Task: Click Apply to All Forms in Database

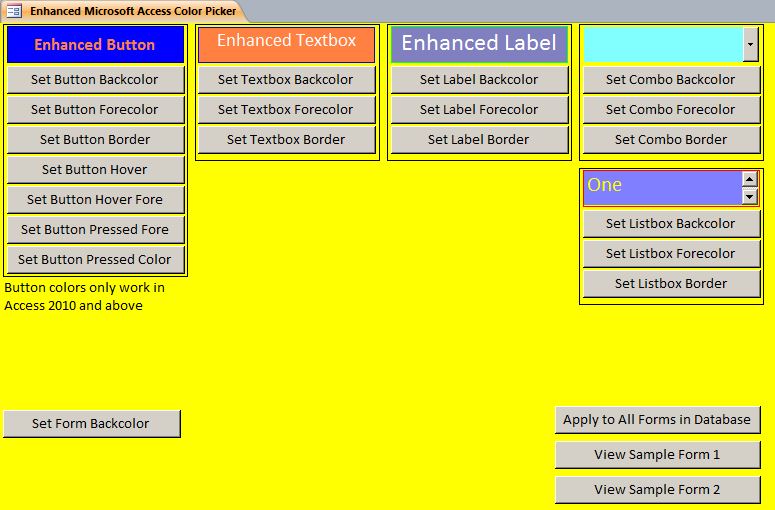Action: [x=657, y=420]
